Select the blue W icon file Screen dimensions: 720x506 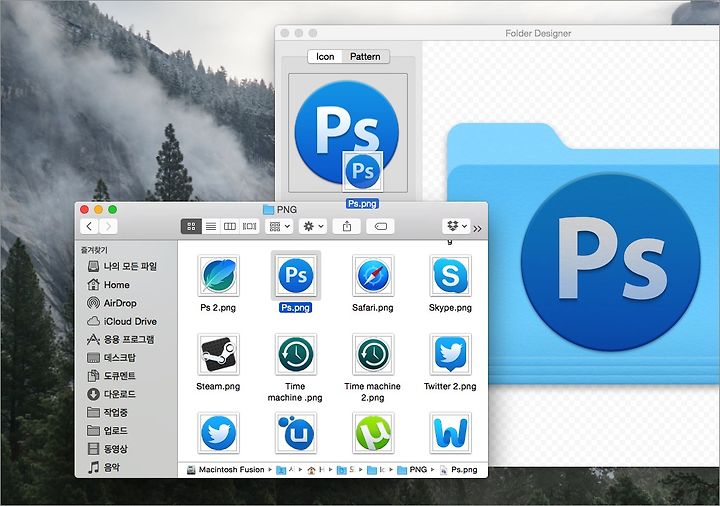tap(450, 433)
